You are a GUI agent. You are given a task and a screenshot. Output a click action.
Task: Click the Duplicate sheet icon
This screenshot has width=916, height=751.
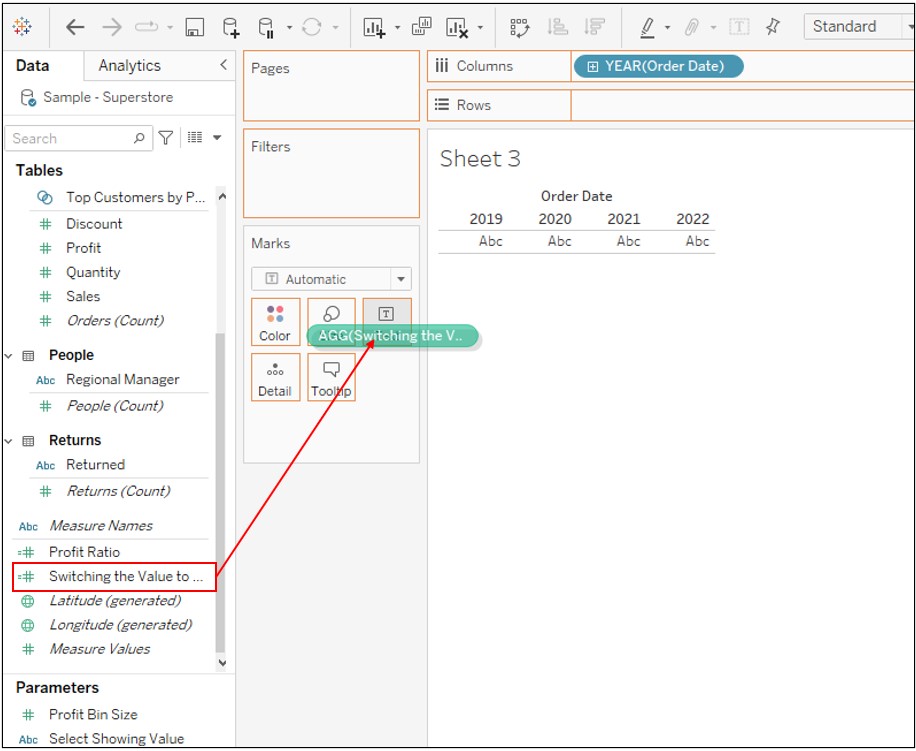421,27
